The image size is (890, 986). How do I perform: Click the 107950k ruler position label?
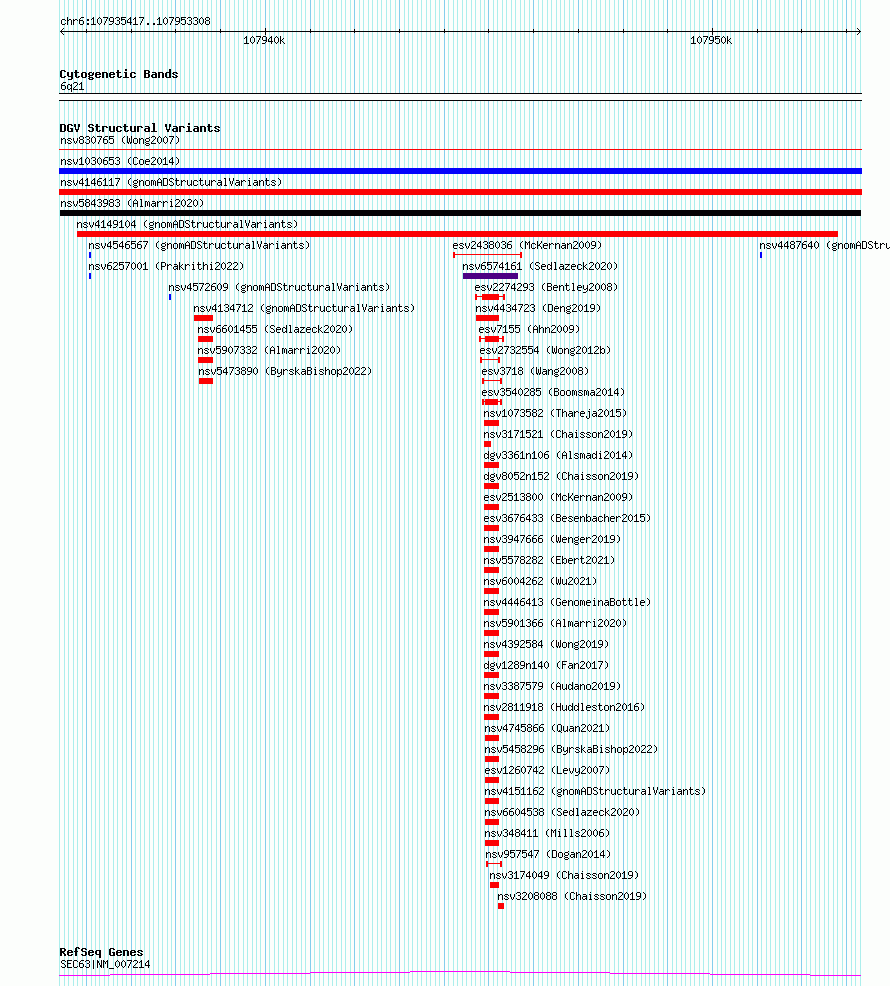click(x=711, y=40)
